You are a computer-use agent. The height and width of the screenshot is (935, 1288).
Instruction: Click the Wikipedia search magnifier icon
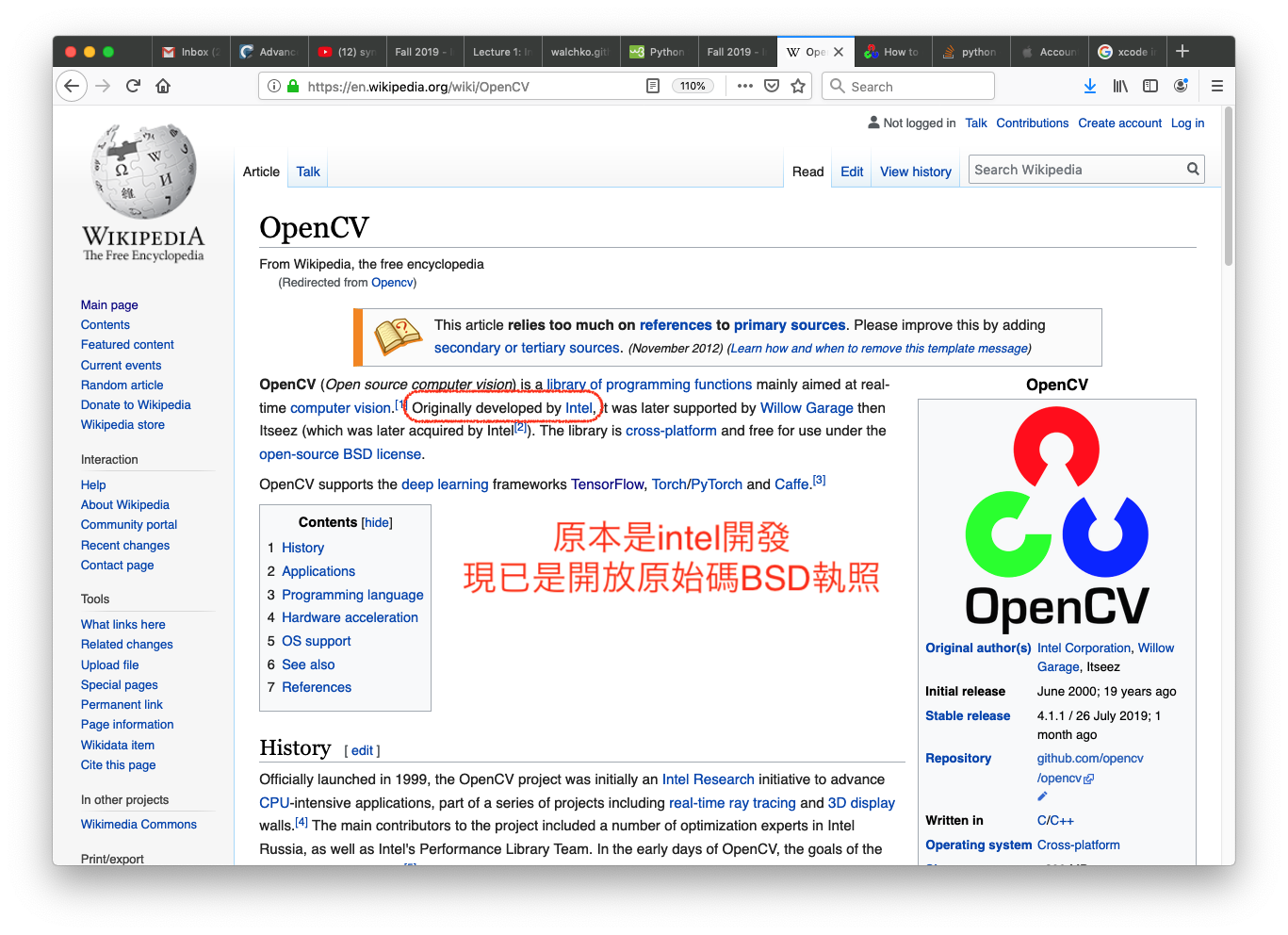click(x=1193, y=170)
